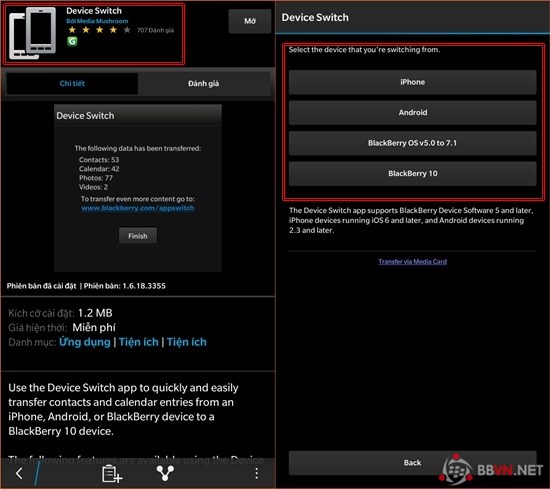550x489 pixels.
Task: Select BlackBerry OS v5.0 to 7.1
Action: pyautogui.click(x=412, y=143)
